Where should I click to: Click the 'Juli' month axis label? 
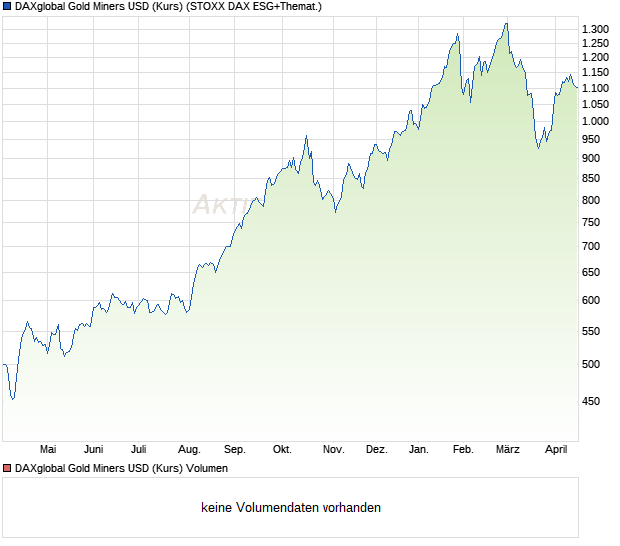[x=139, y=450]
